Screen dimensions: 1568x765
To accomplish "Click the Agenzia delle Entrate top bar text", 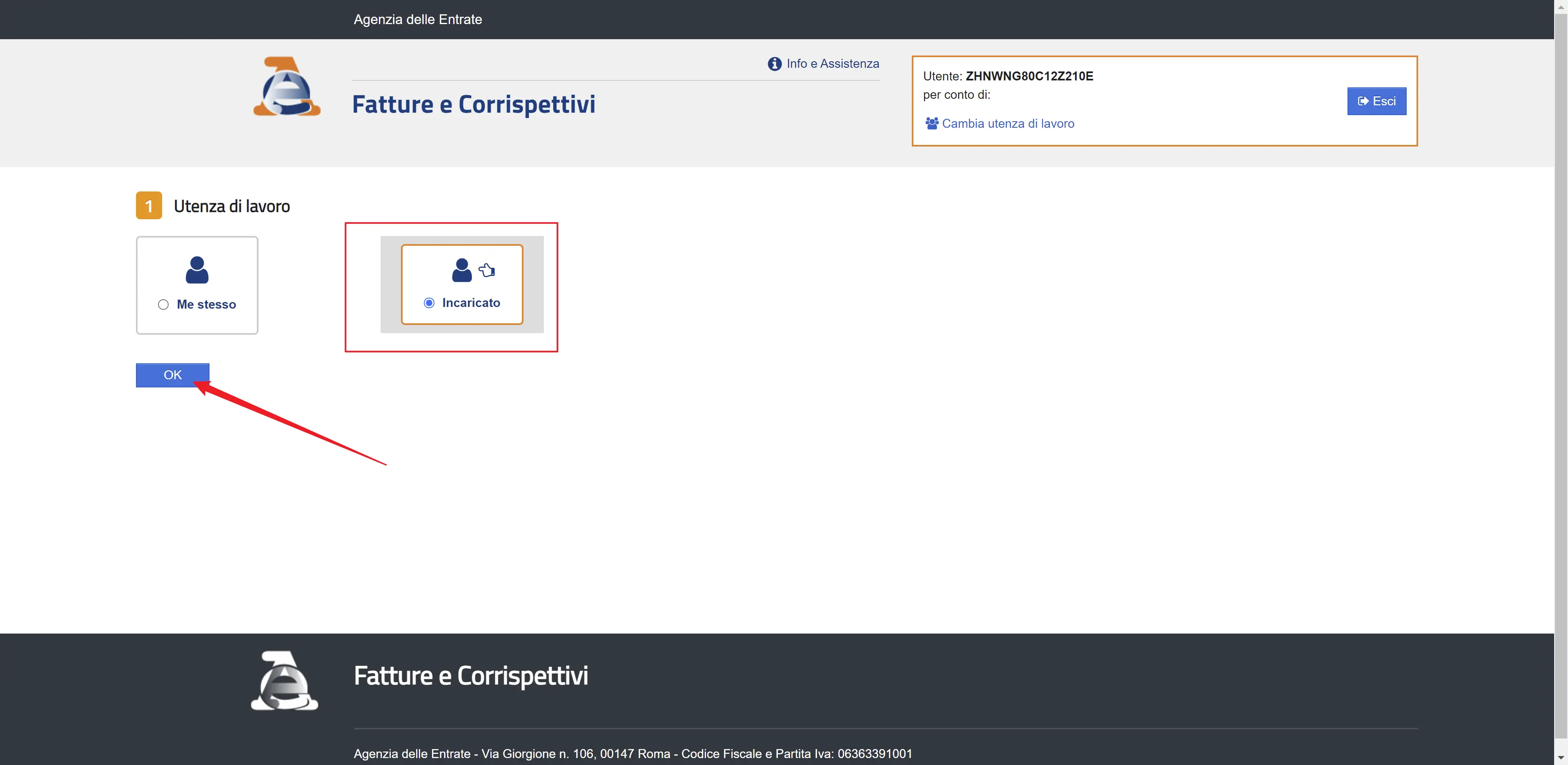I will click(x=418, y=20).
